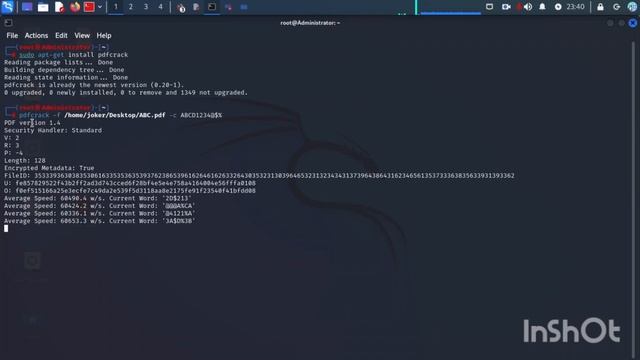The height and width of the screenshot is (360, 640).
Task: Open the file manager launcher
Action: (43, 7)
